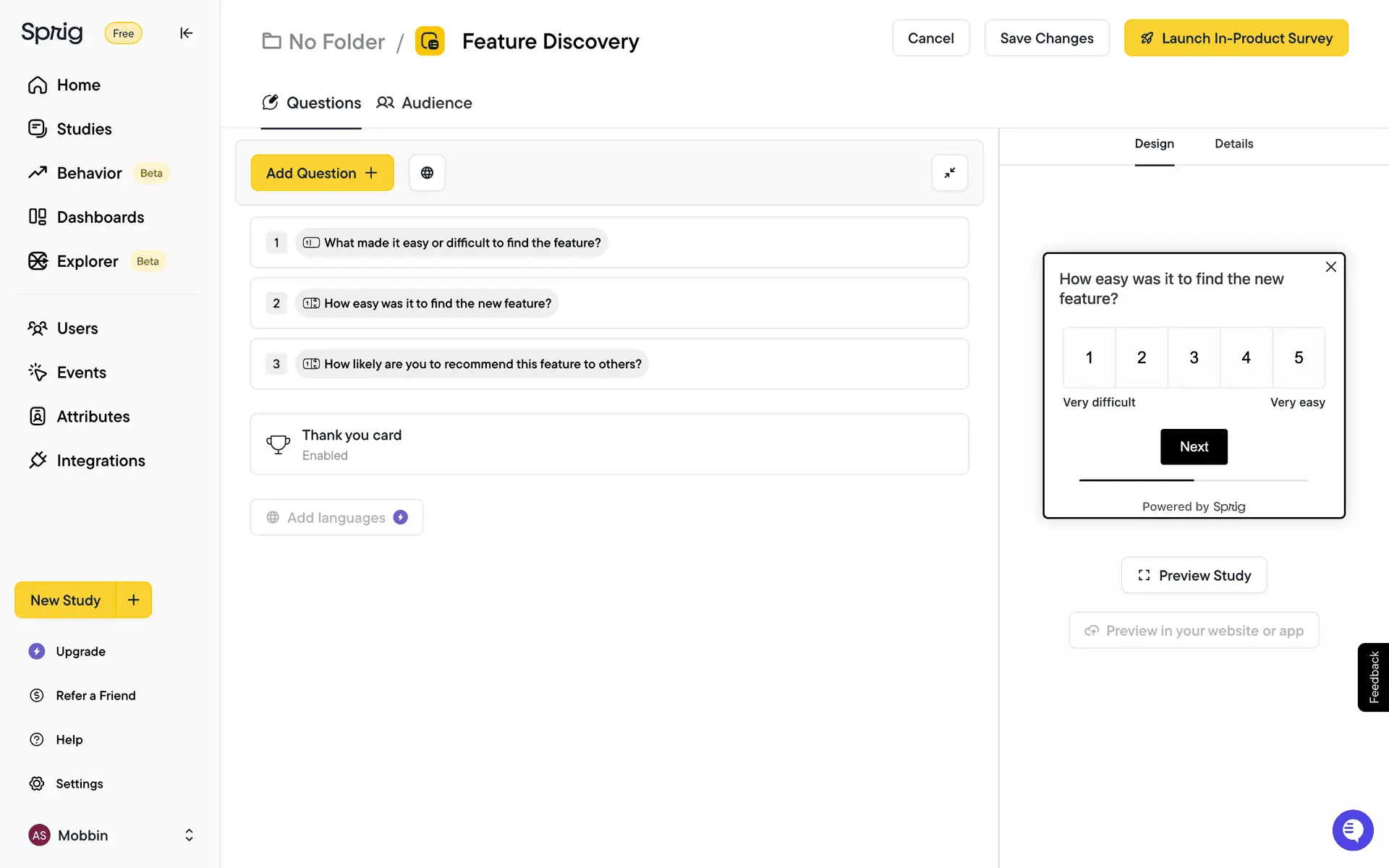Expand the Thank you card settings
The width and height of the screenshot is (1389, 868).
point(609,444)
